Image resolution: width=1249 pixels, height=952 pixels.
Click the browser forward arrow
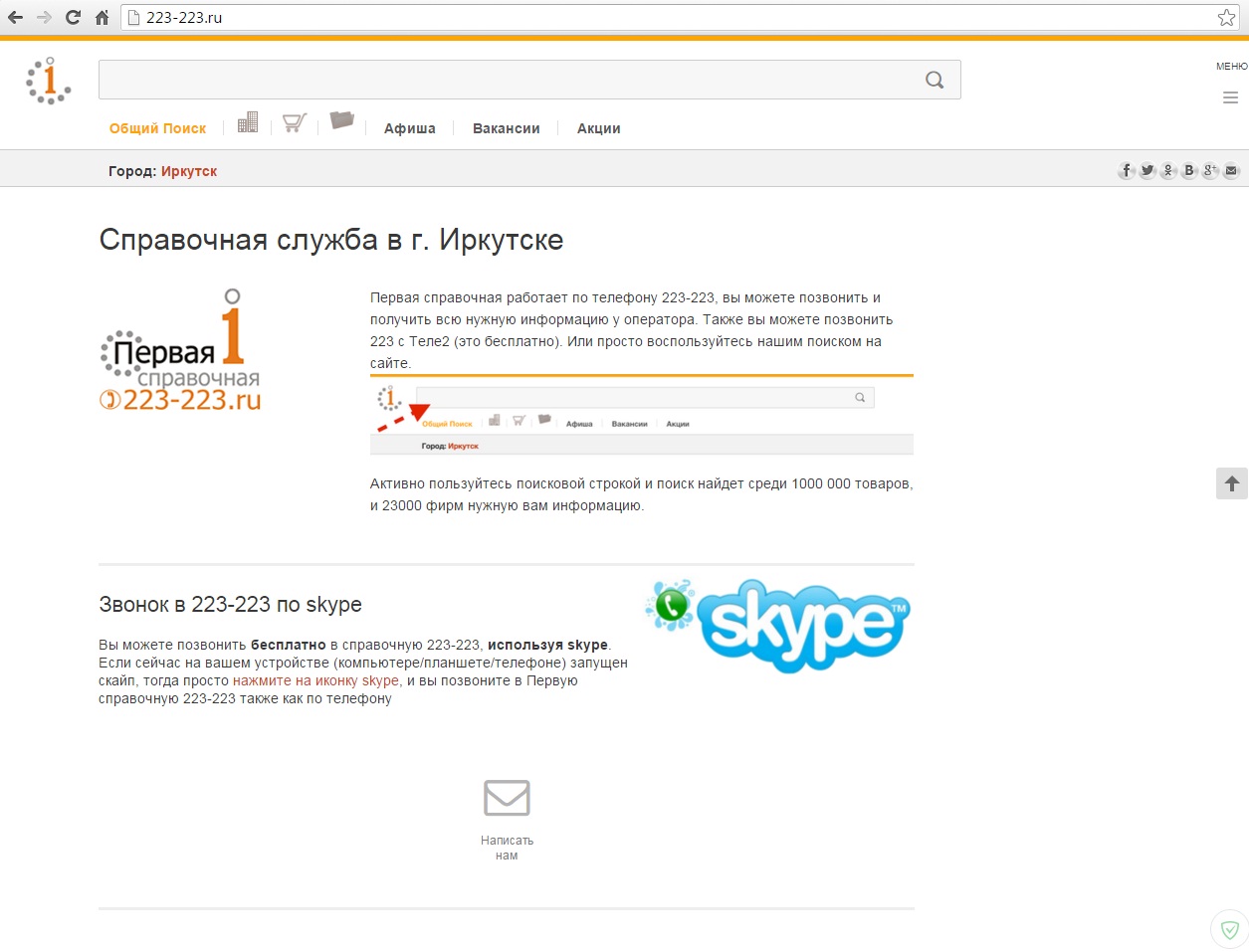[x=44, y=17]
